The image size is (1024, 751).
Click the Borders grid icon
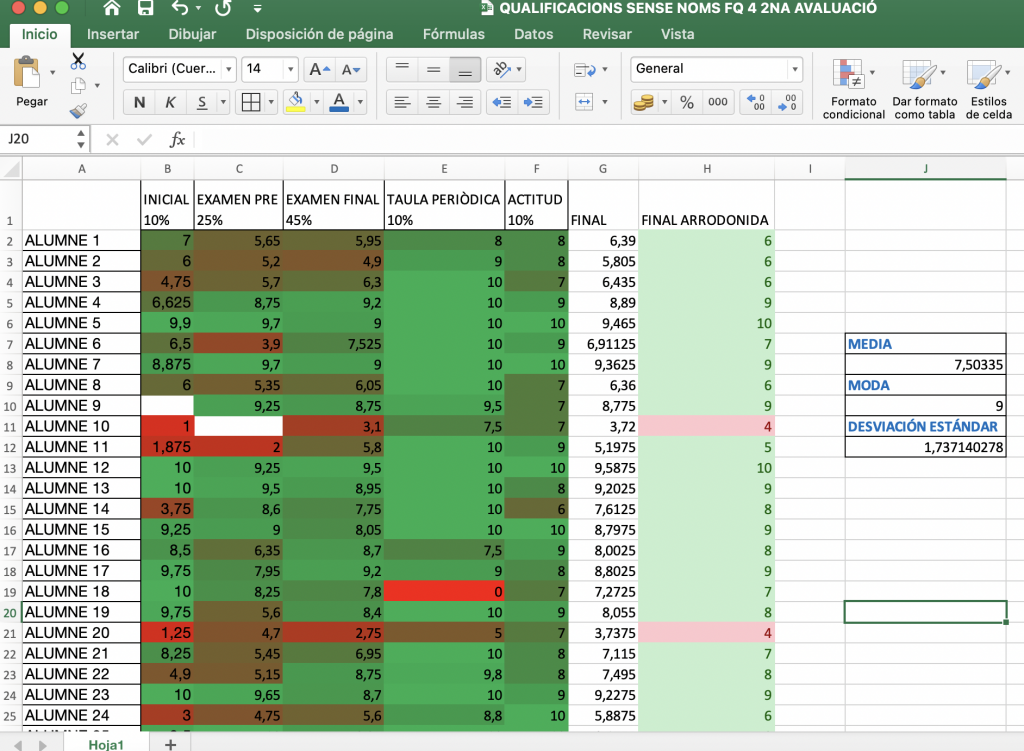[251, 102]
